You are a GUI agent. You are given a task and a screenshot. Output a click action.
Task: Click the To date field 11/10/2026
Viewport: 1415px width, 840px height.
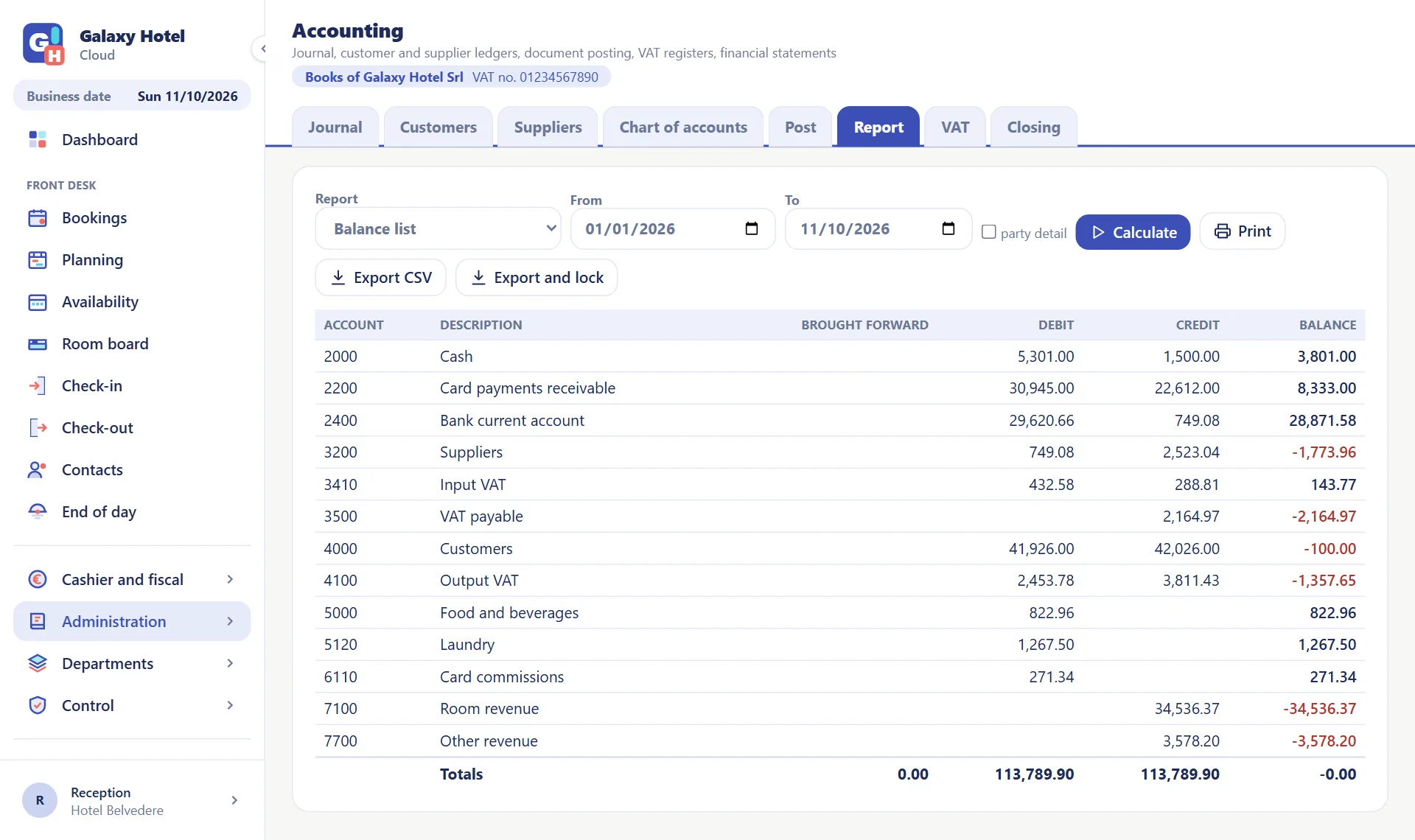point(878,228)
